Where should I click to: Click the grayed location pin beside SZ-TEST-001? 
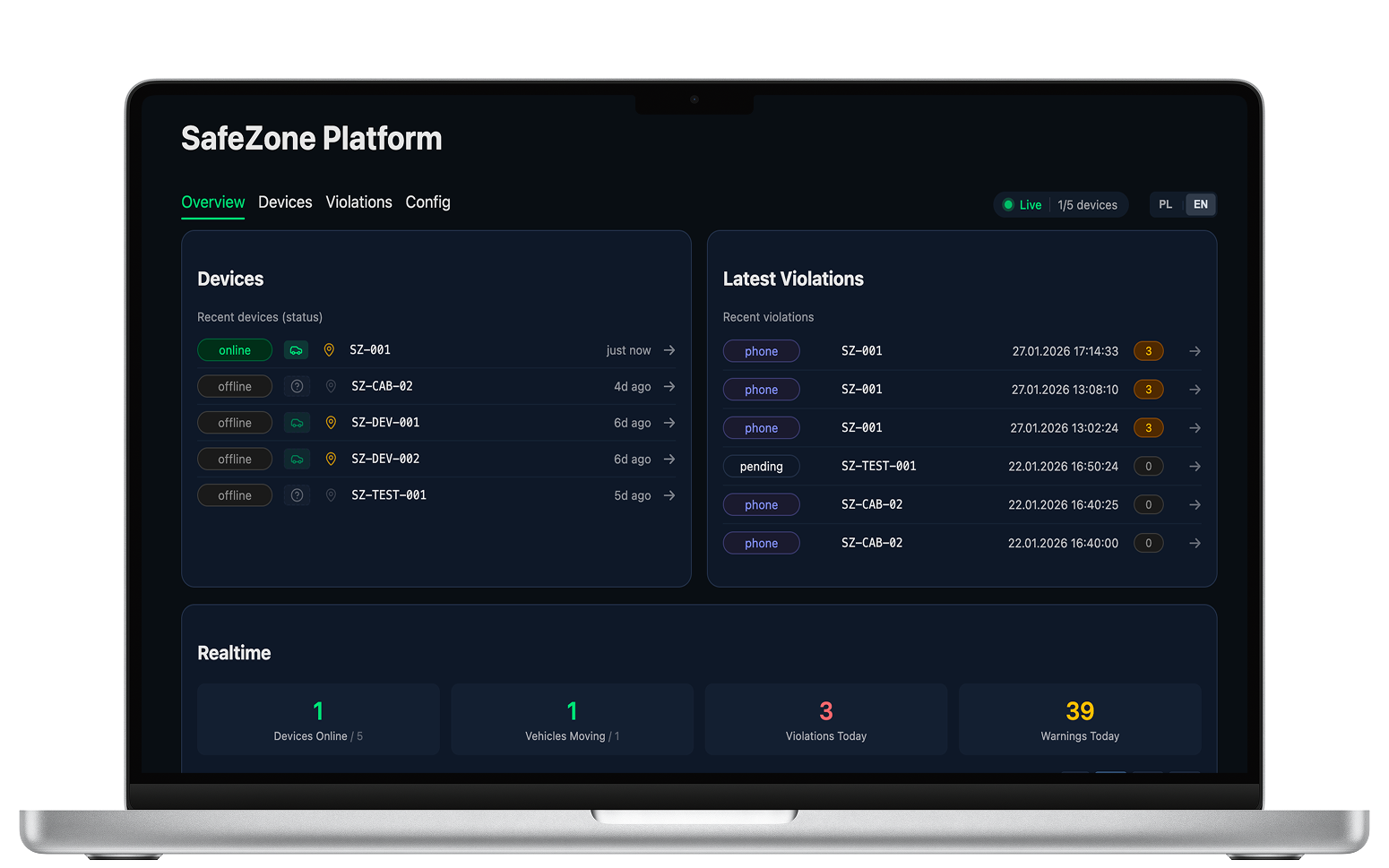click(x=331, y=494)
